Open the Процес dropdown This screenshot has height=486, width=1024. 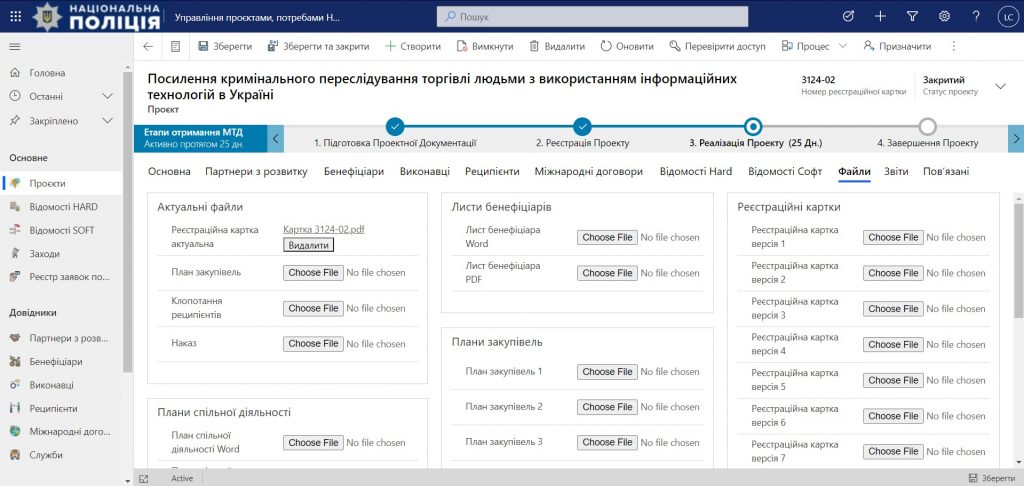814,46
